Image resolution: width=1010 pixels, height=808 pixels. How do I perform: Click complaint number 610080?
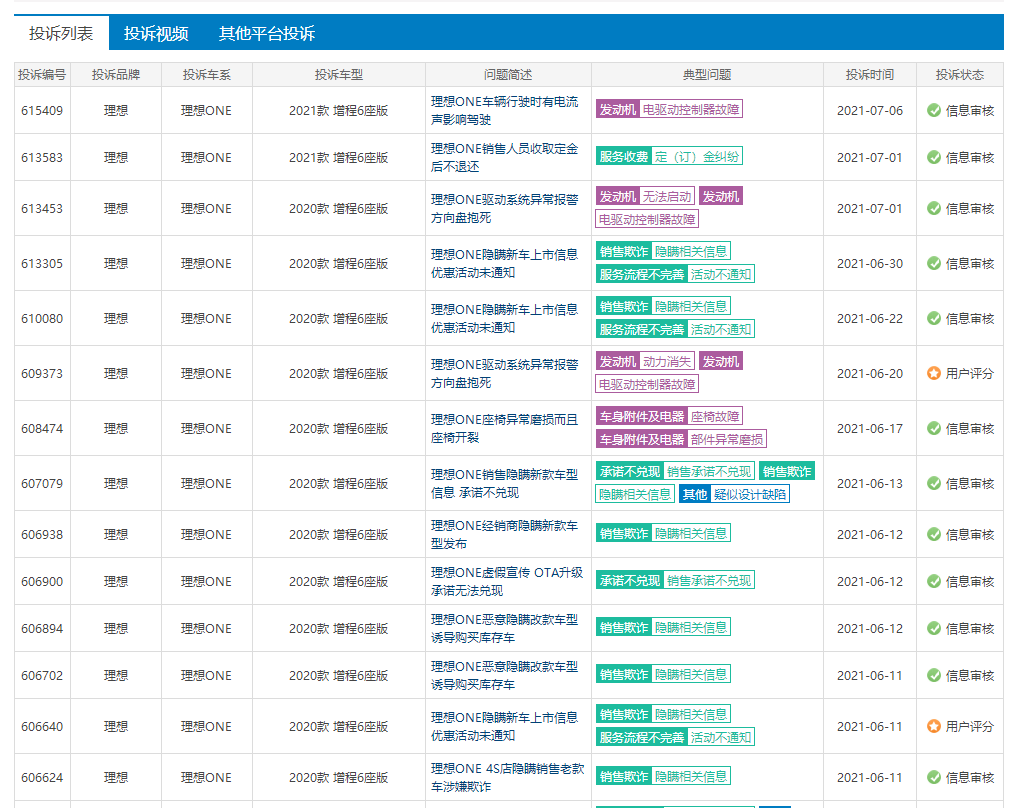click(x=42, y=318)
